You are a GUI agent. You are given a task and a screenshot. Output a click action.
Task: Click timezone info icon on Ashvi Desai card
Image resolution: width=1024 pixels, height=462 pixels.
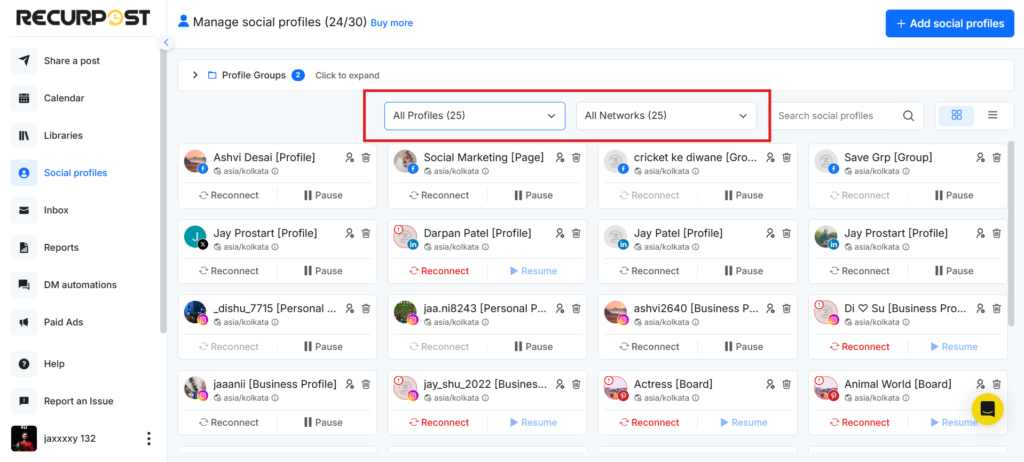pos(275,171)
